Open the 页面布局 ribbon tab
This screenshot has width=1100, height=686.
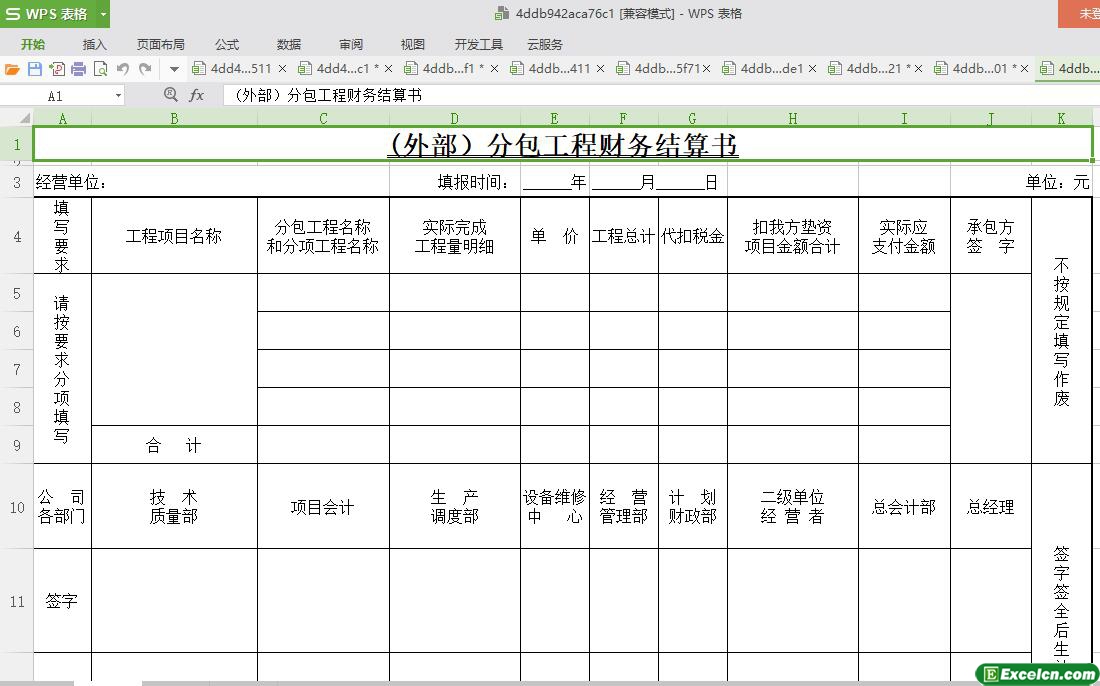click(x=160, y=44)
